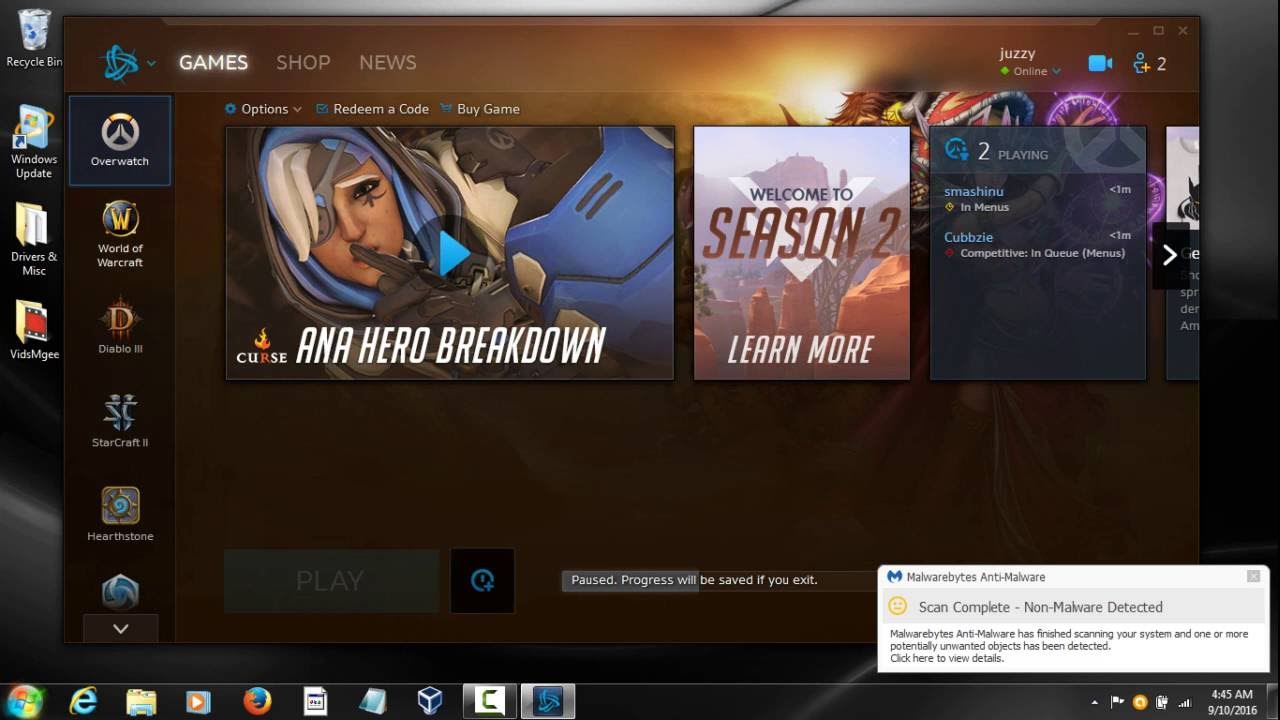Viewport: 1280px width, 720px height.
Task: Switch to the SHOP tab
Action: (x=303, y=62)
